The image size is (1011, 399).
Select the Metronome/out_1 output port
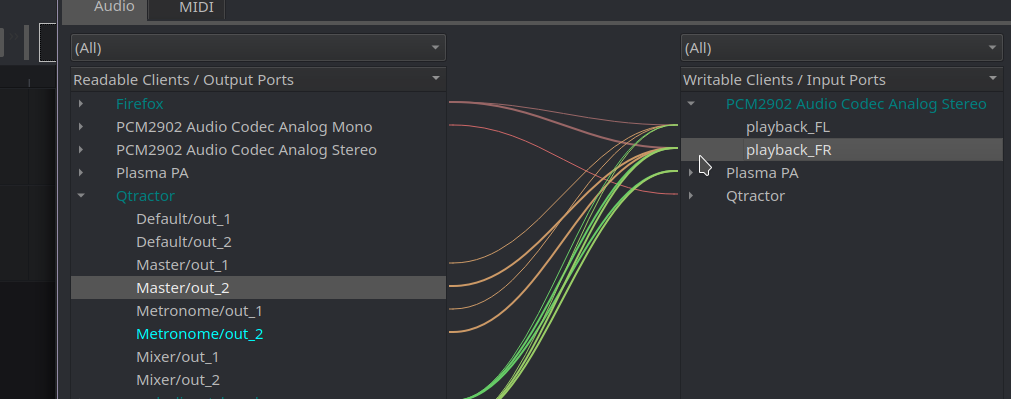199,311
